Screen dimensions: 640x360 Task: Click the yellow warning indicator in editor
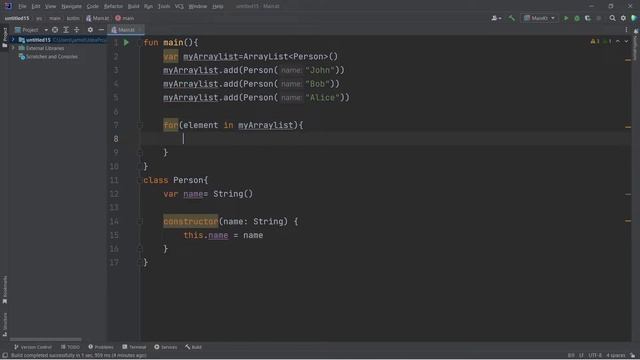tap(595, 41)
